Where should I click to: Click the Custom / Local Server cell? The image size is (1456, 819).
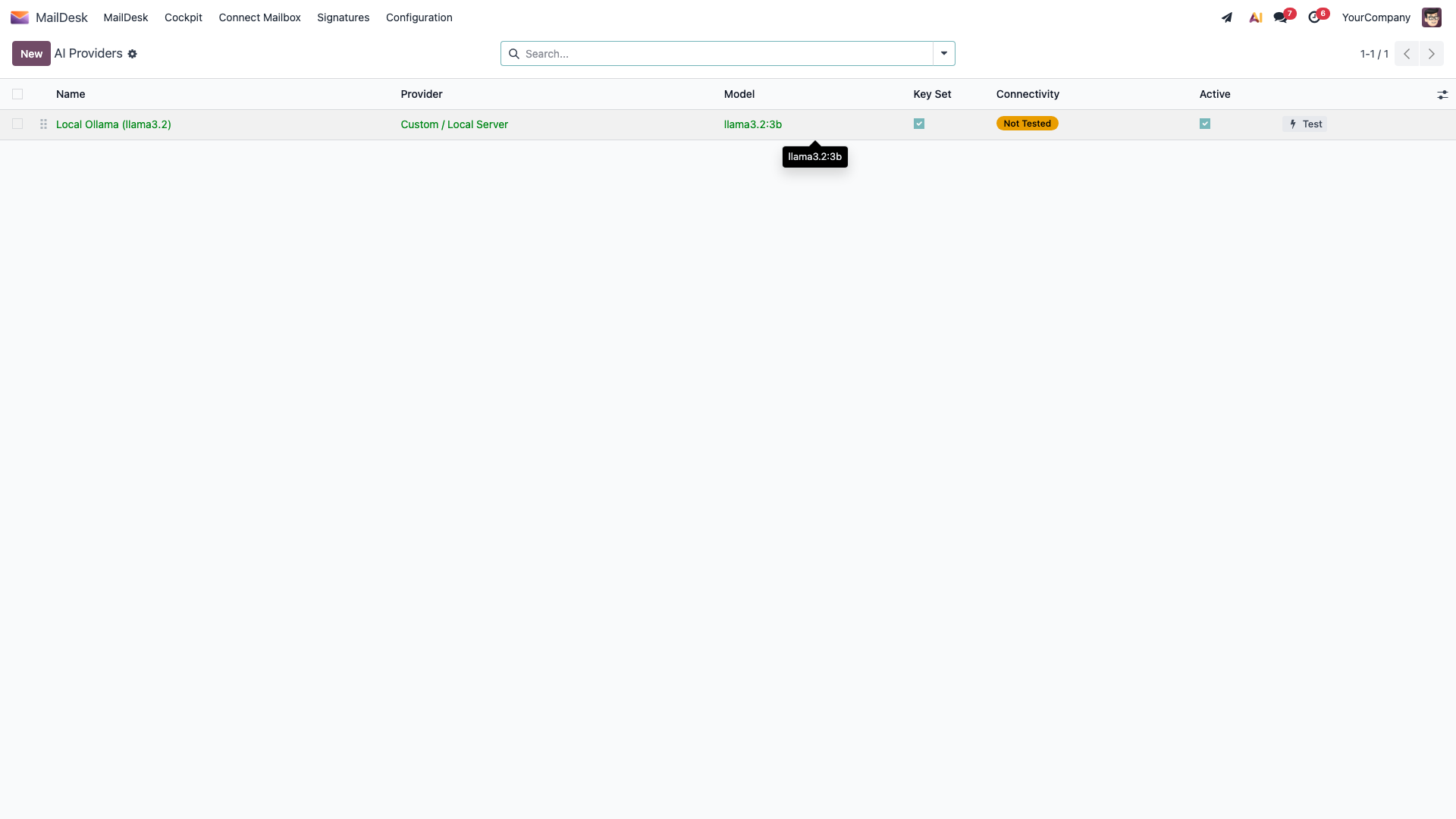454,124
